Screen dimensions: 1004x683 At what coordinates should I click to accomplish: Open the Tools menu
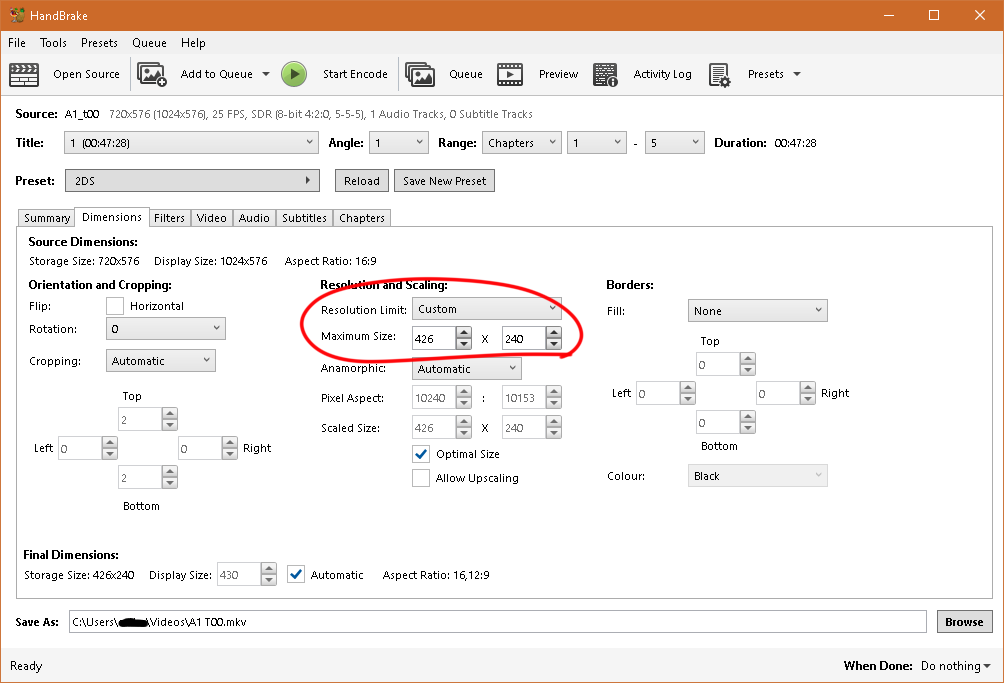pos(53,43)
